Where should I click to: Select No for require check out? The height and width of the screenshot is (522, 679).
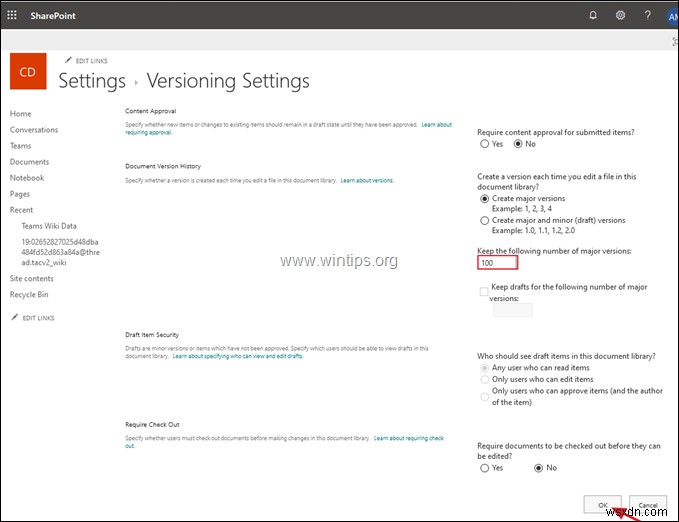click(538, 468)
